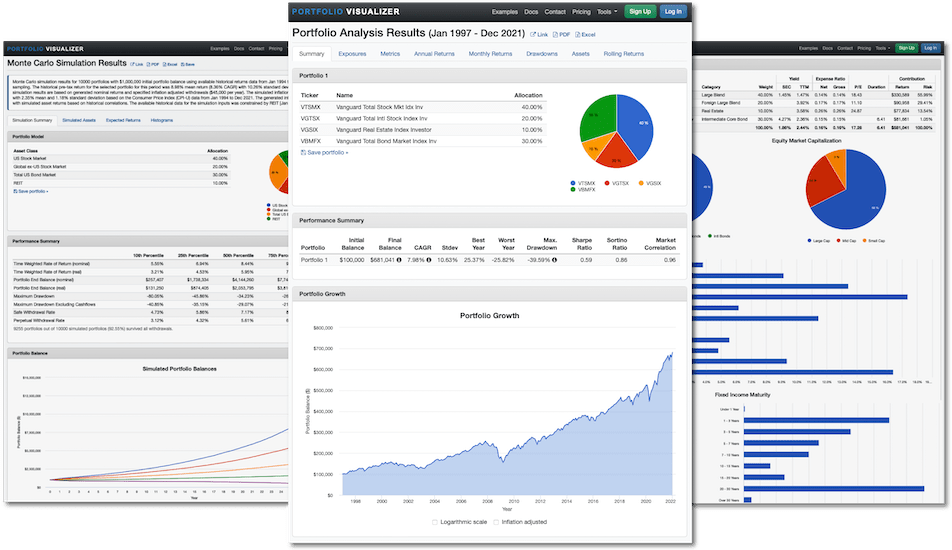Enable the Inflation adjusted checkbox
This screenshot has width=952, height=550.
tap(496, 522)
